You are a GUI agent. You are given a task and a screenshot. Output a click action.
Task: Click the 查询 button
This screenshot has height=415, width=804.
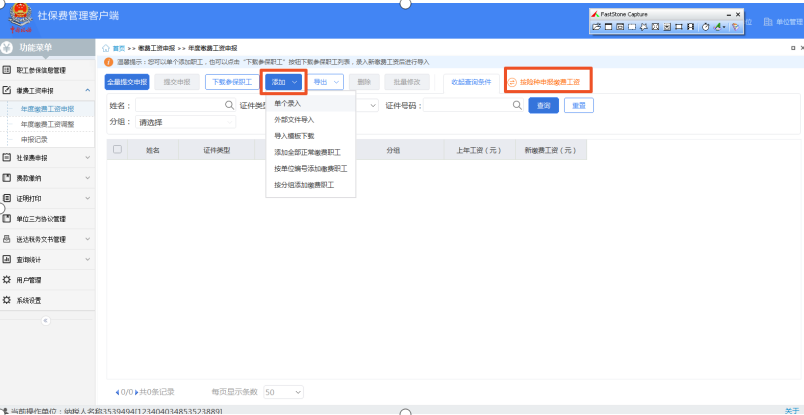(543, 105)
